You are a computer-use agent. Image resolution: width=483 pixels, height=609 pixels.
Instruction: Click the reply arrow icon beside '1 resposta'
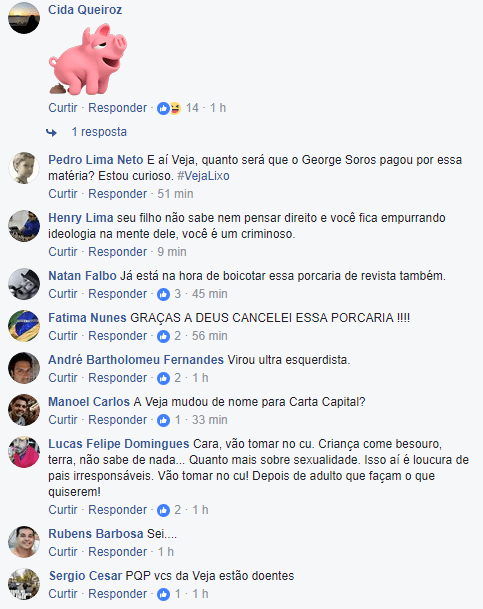(51, 133)
